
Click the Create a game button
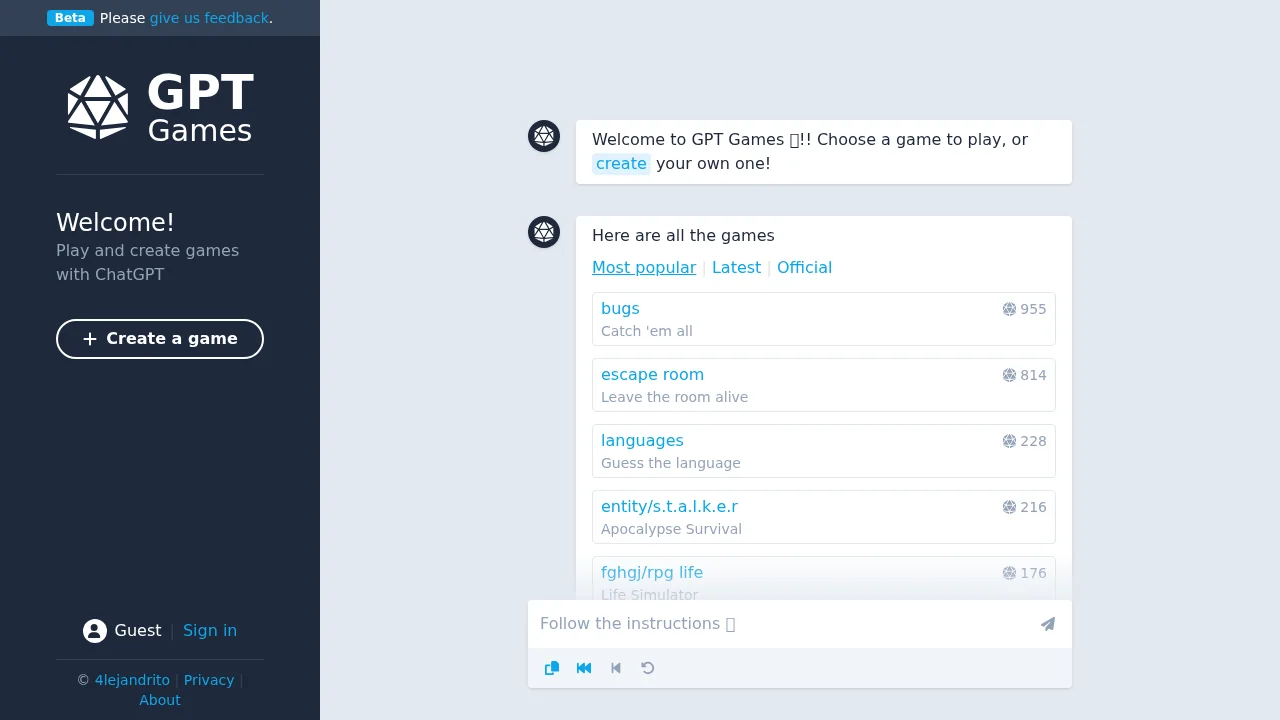pyautogui.click(x=159, y=339)
